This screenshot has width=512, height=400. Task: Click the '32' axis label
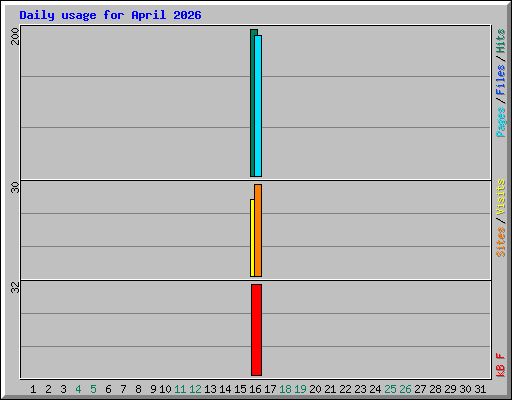coord(15,287)
